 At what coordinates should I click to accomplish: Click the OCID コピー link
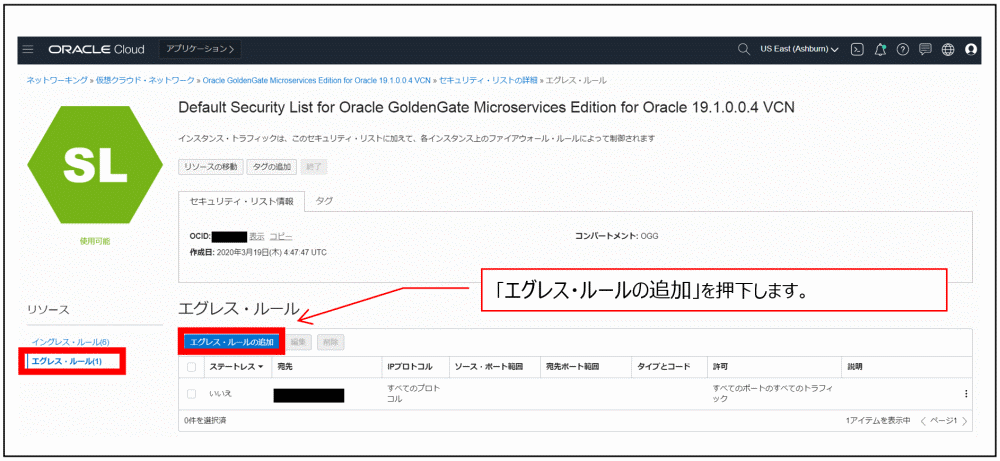[x=281, y=237]
